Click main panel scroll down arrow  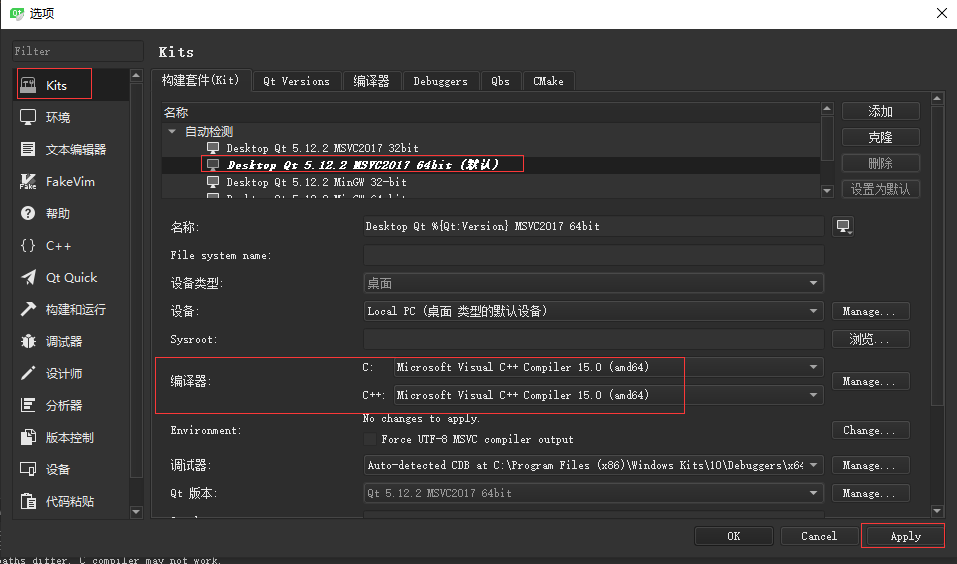click(937, 511)
